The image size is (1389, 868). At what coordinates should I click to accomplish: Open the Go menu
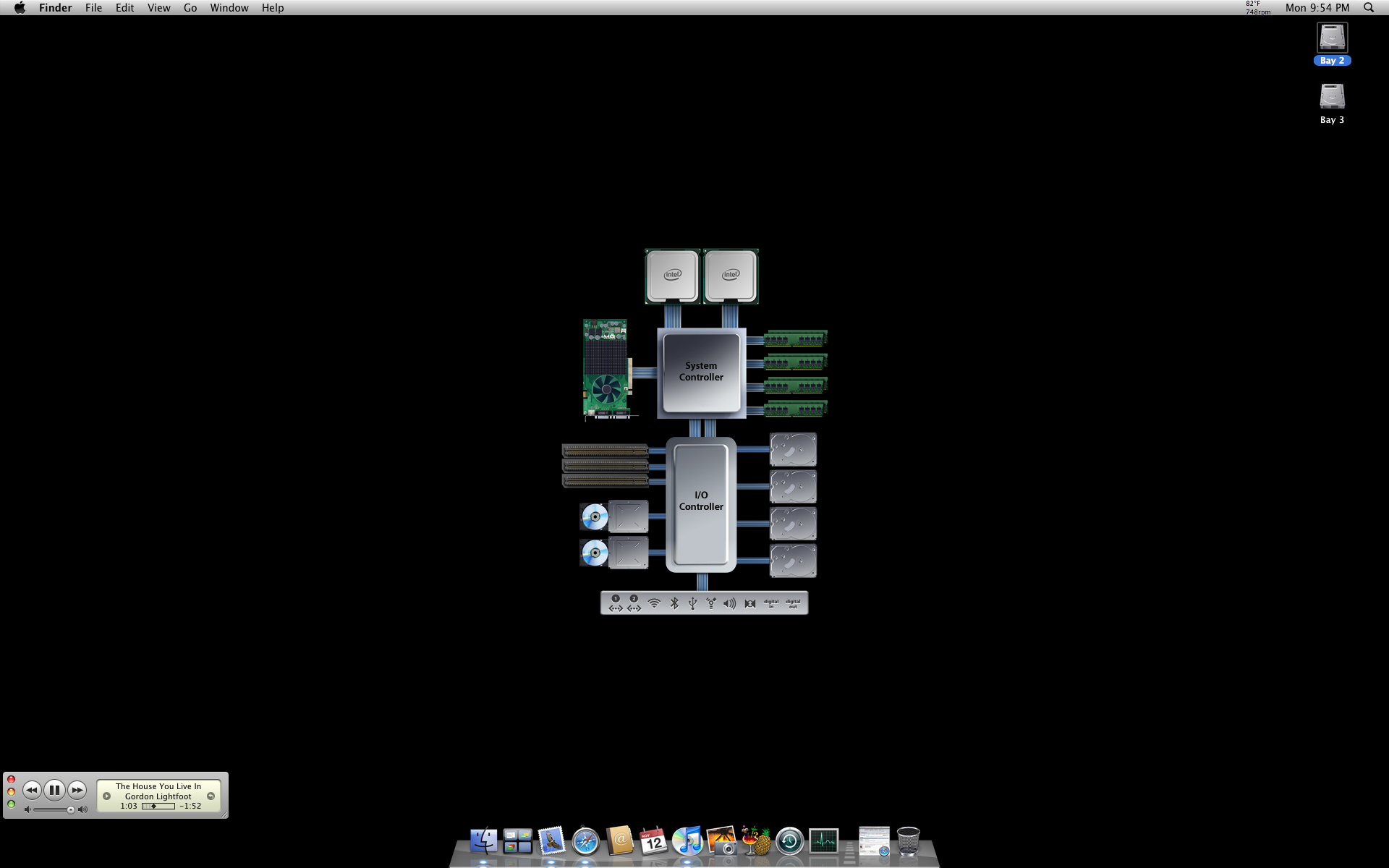tap(190, 8)
